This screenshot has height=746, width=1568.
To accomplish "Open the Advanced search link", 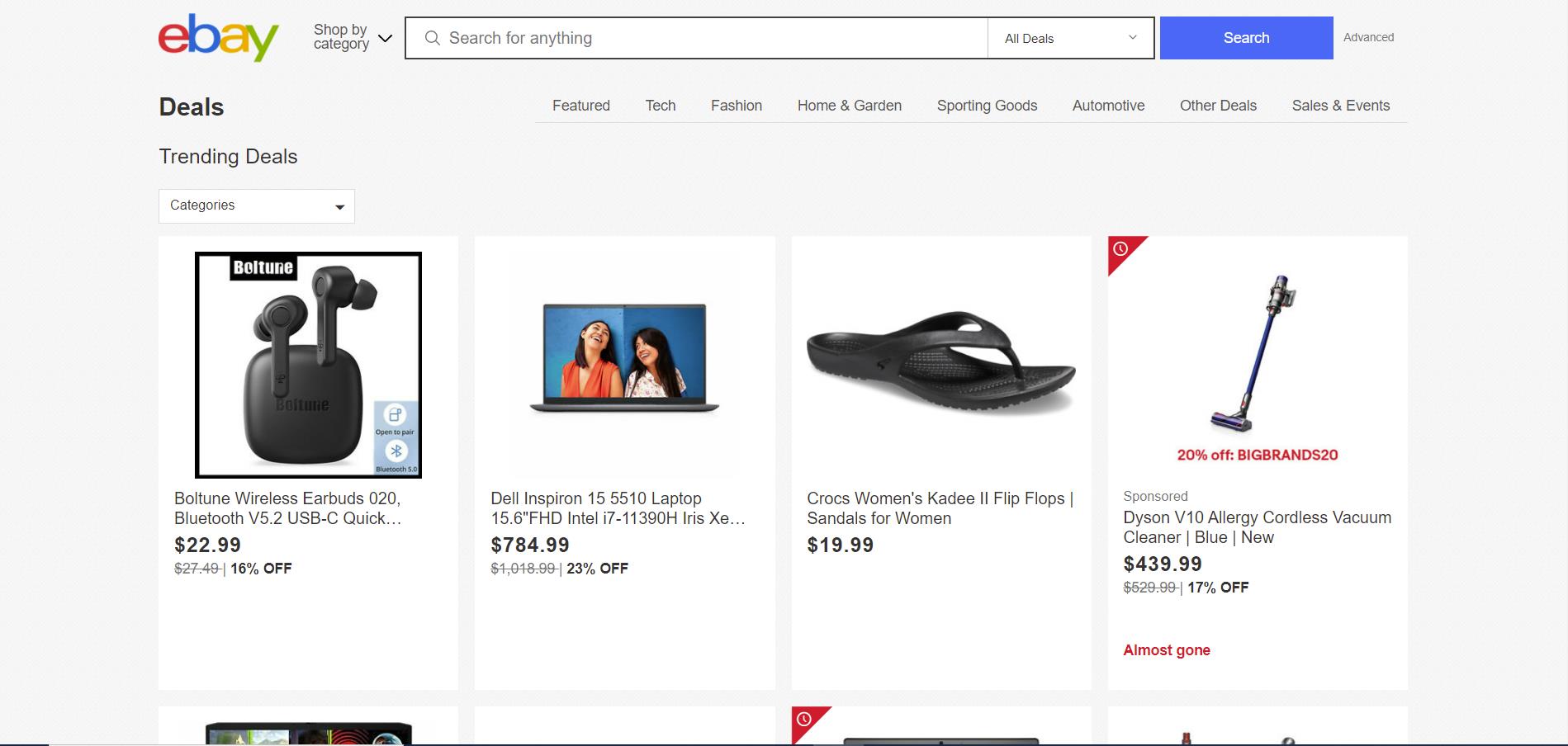I will point(1368,37).
